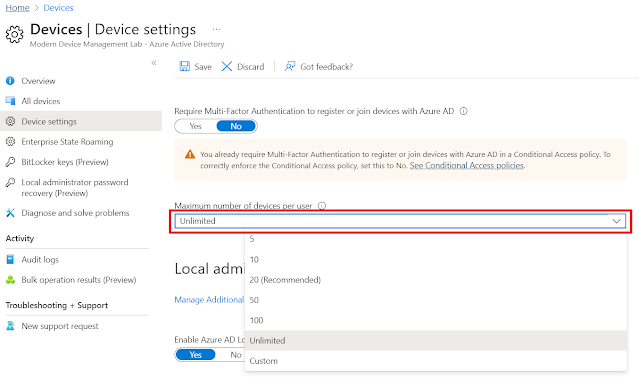Screen dimensions: 639x386
Task: Open Bulk operation results (Preview) item
Action: tap(79, 280)
